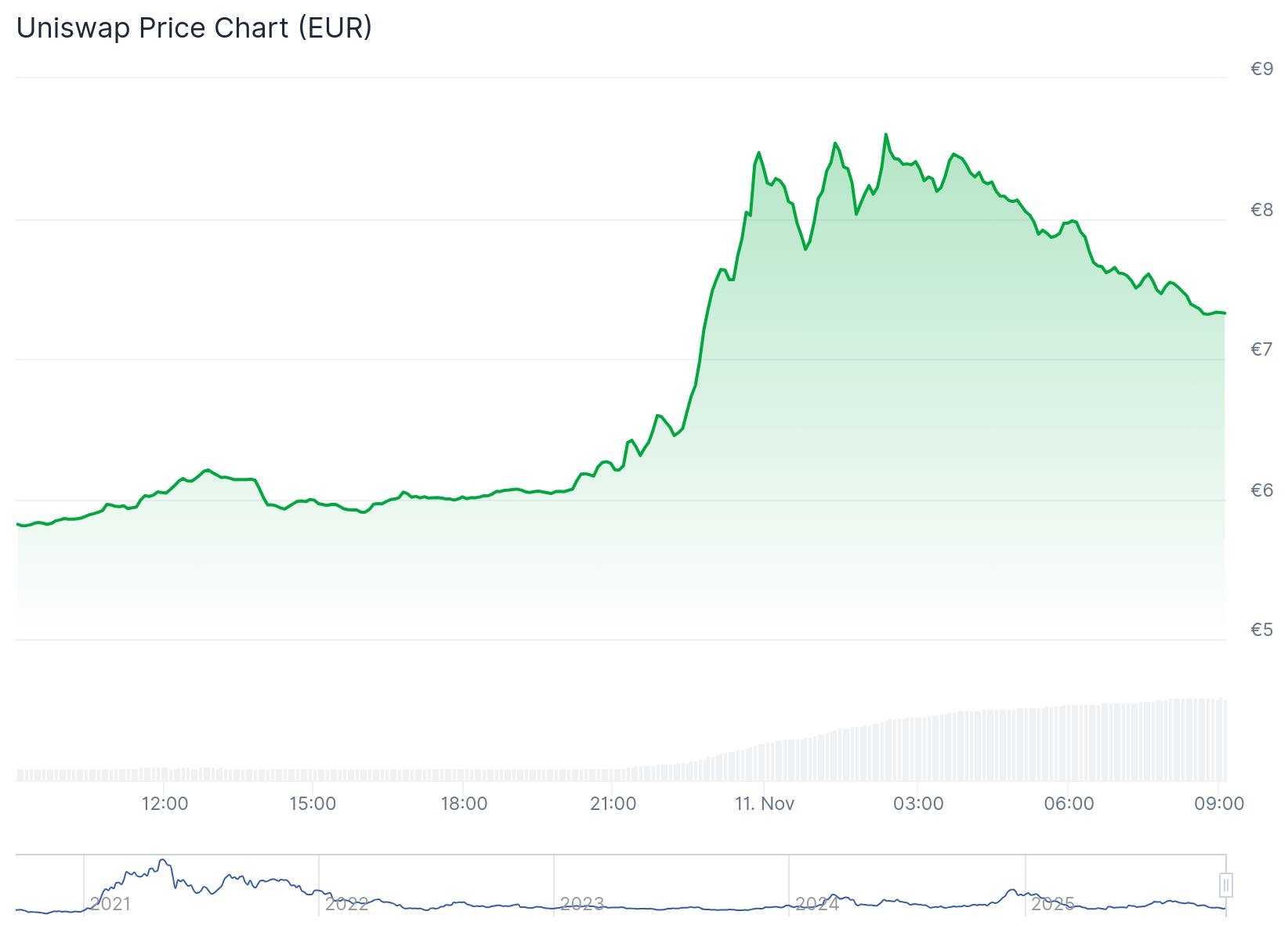Jump to 2023 in the navigator timeline
Viewport: 1288px width, 940px height.
click(x=582, y=904)
